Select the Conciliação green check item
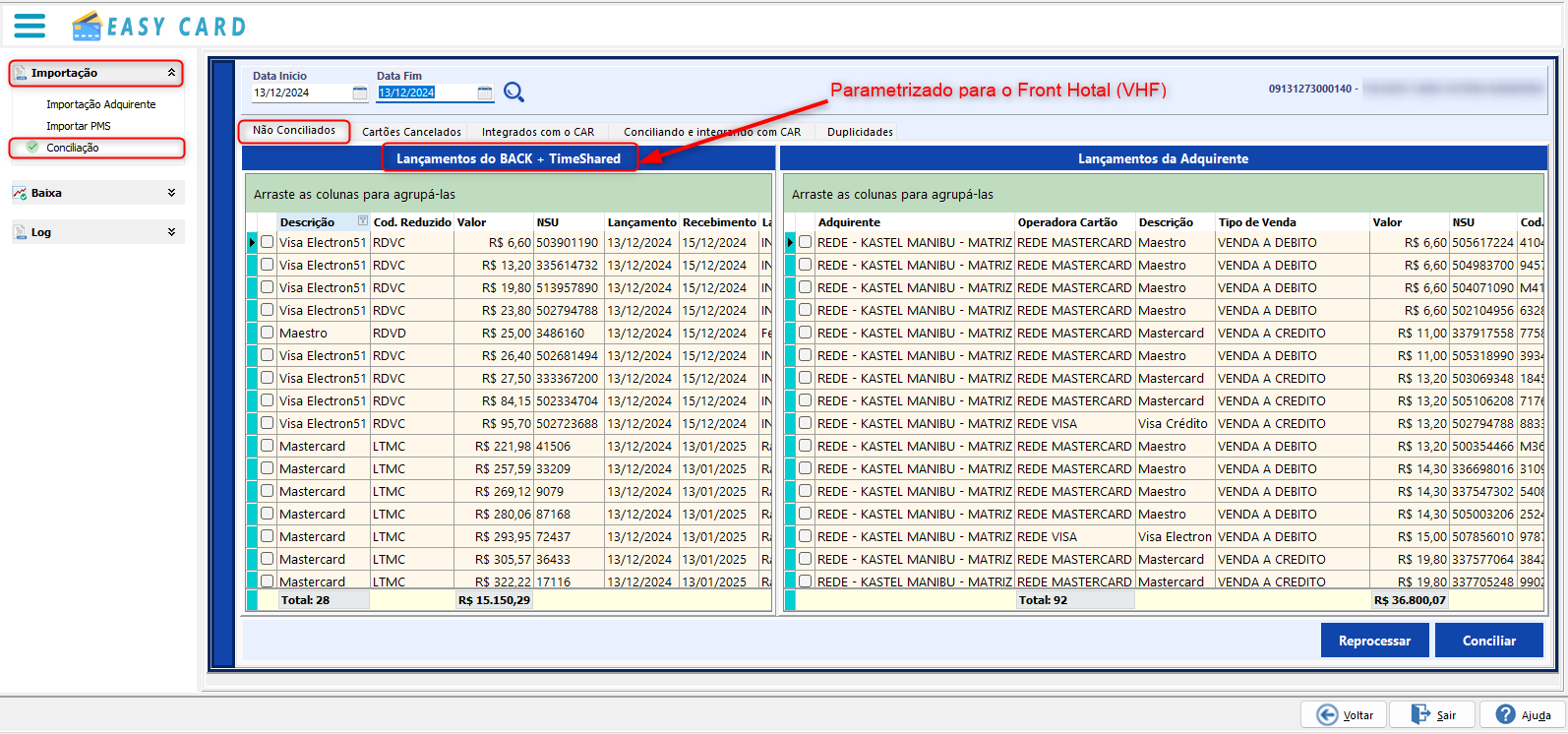 pyautogui.click(x=32, y=148)
